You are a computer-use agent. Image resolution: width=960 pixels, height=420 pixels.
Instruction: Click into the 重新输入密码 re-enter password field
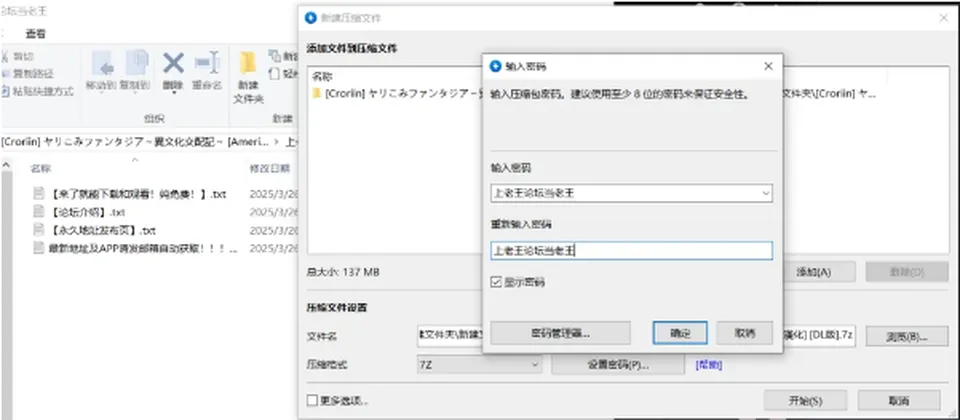tap(631, 250)
